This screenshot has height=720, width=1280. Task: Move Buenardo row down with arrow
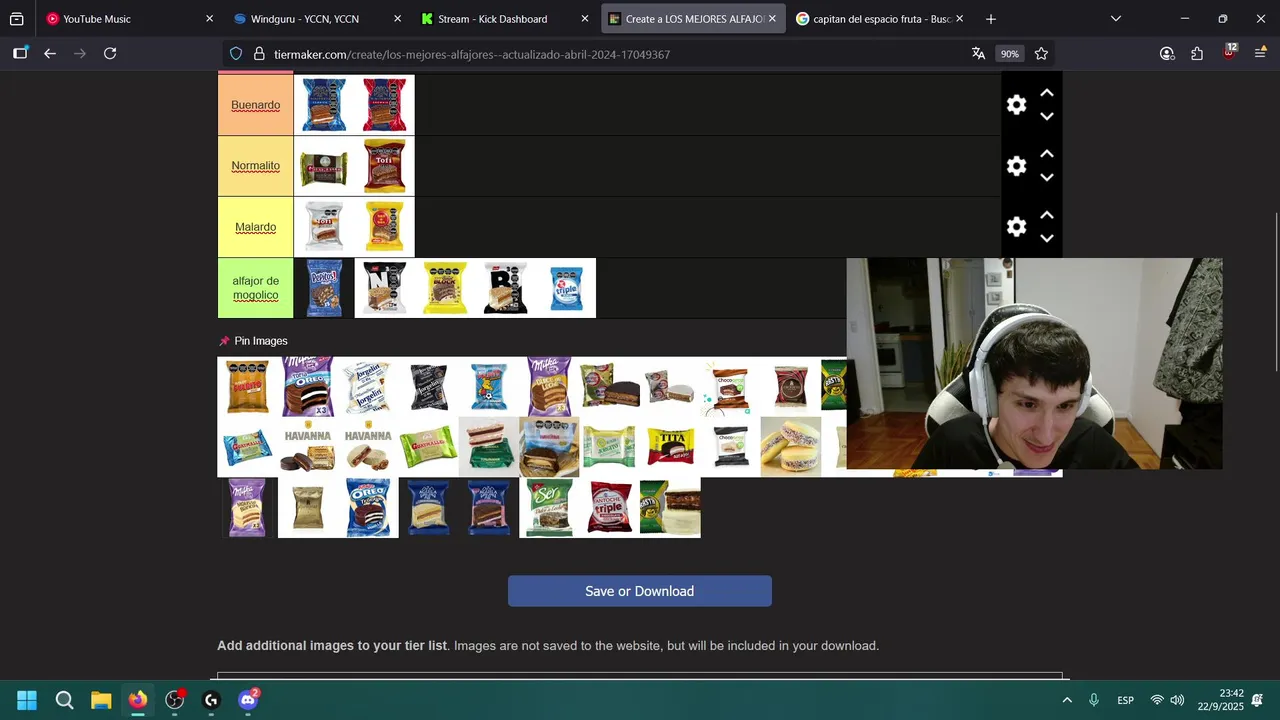tap(1047, 116)
